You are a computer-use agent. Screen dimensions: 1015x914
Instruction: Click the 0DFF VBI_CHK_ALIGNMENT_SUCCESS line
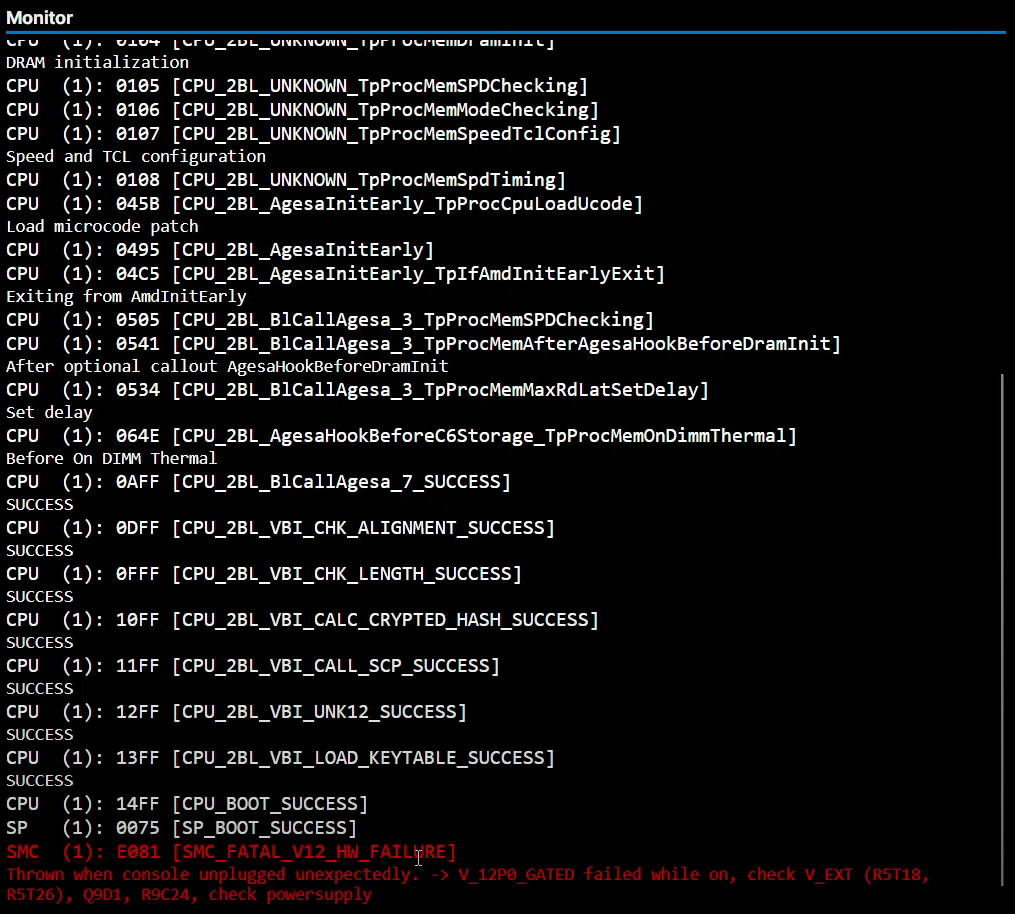click(280, 528)
